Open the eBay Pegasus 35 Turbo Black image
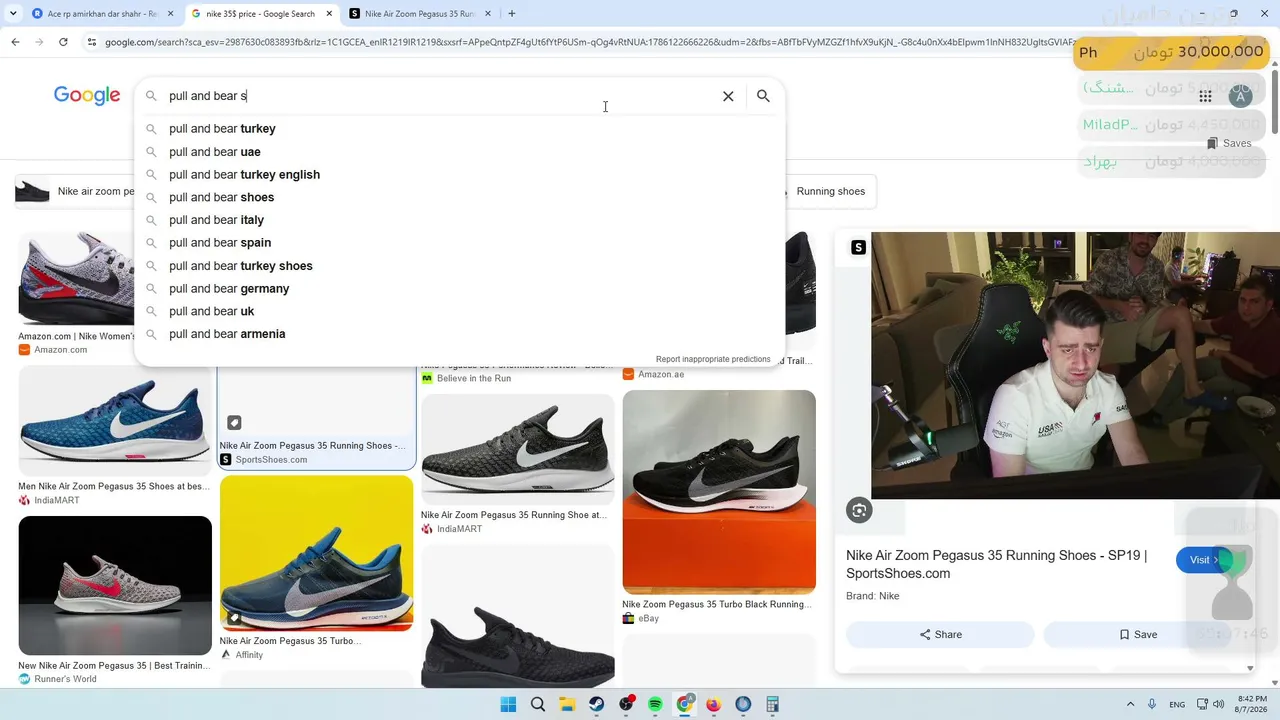1280x720 pixels. 719,492
